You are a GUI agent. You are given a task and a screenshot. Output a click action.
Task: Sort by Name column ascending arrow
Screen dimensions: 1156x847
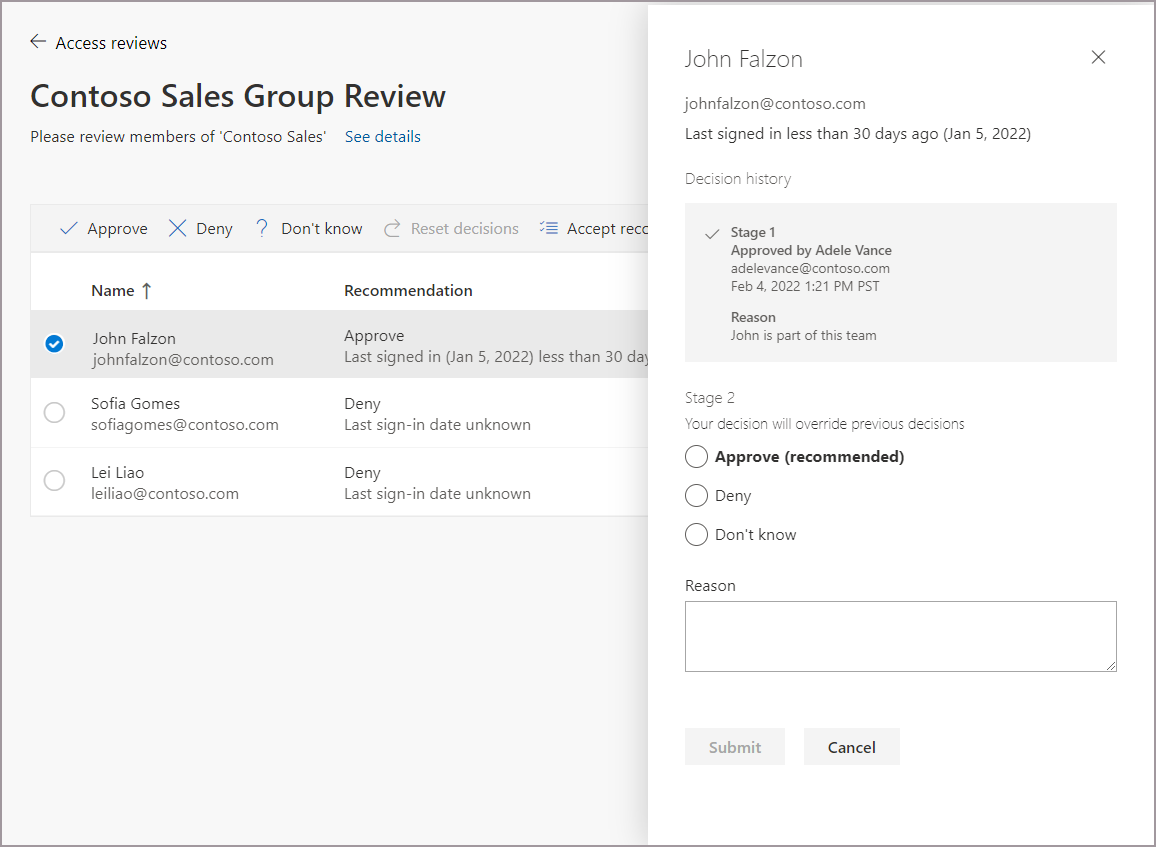[146, 291]
